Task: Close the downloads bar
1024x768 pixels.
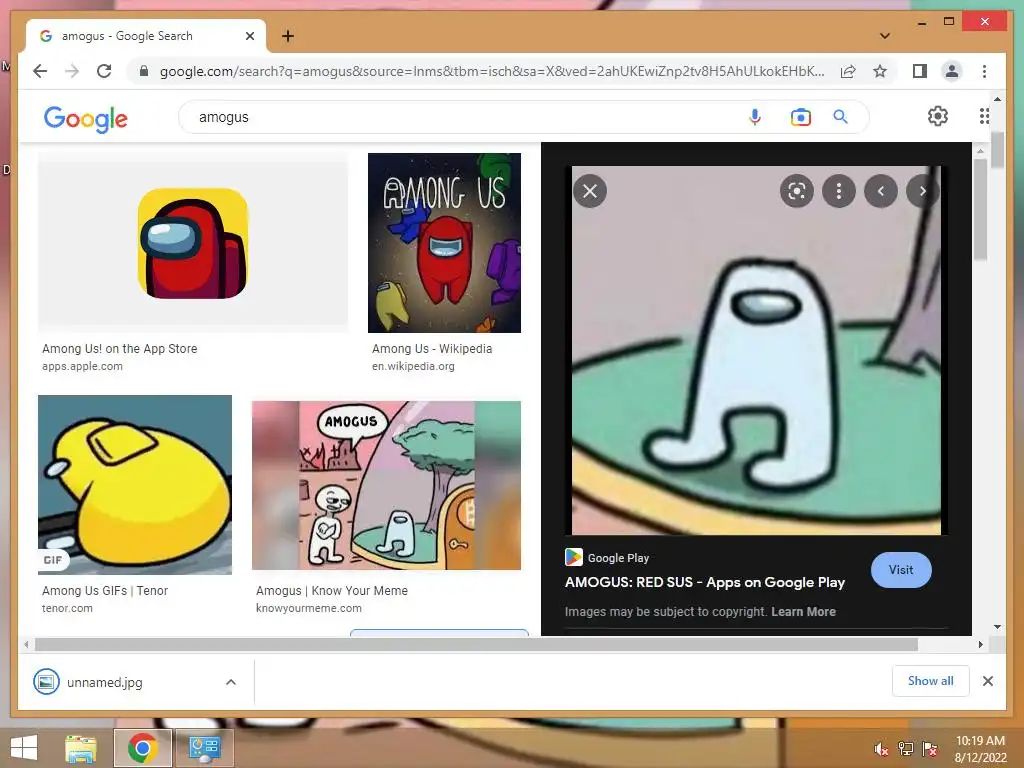Action: click(x=987, y=681)
